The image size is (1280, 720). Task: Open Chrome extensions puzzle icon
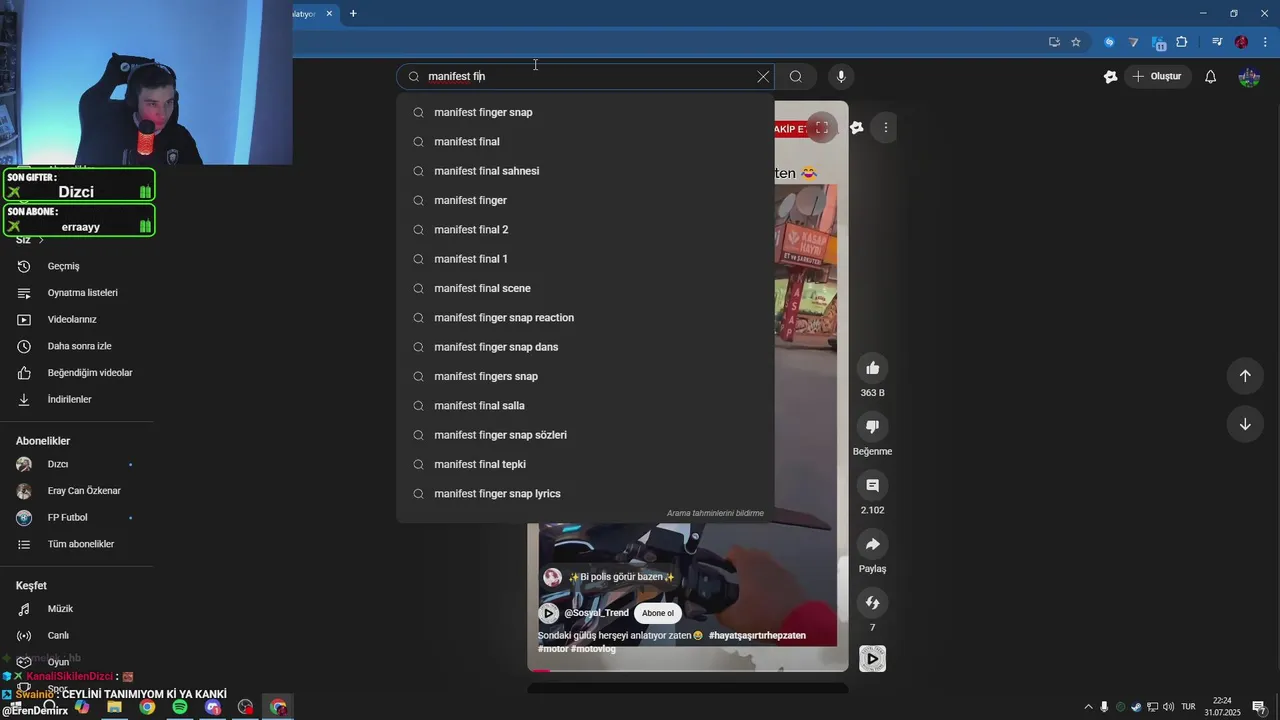pos(1182,42)
